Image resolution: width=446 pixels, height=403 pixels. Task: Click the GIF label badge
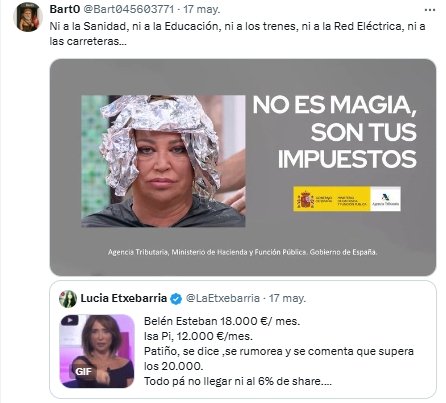click(83, 371)
